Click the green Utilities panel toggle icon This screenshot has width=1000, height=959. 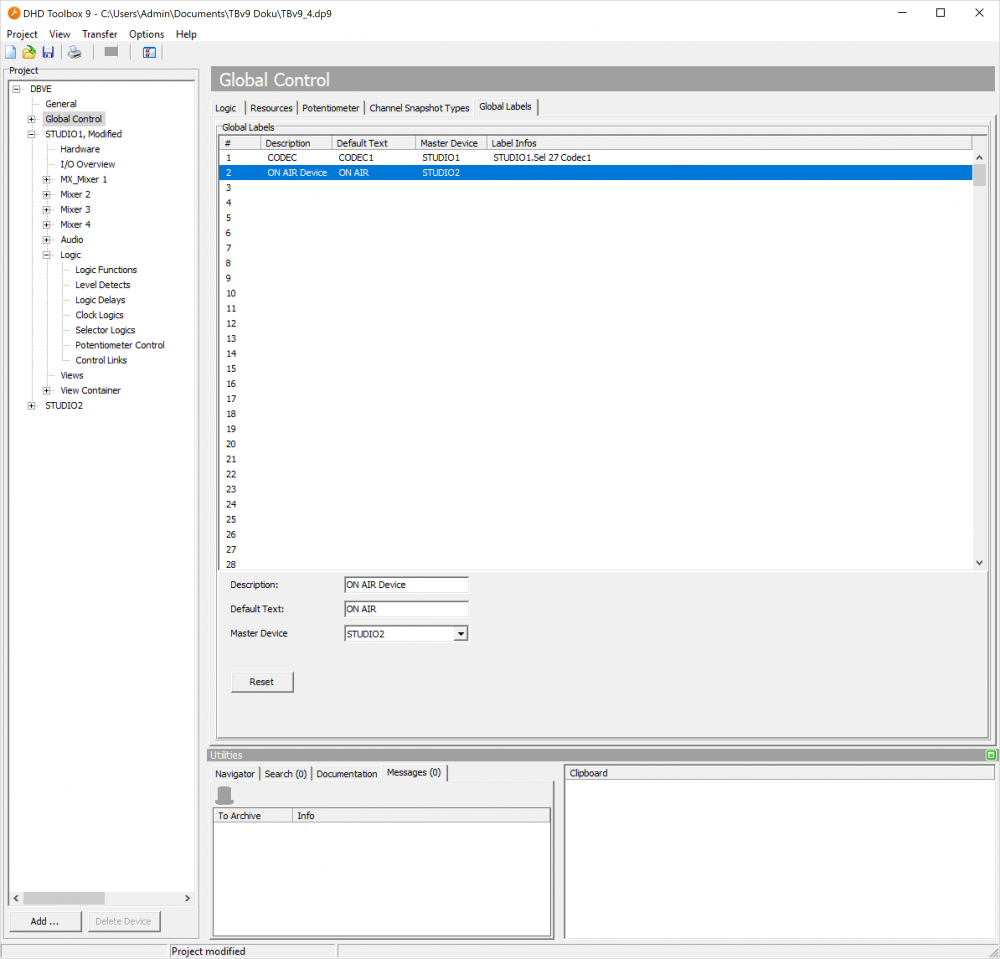click(990, 755)
